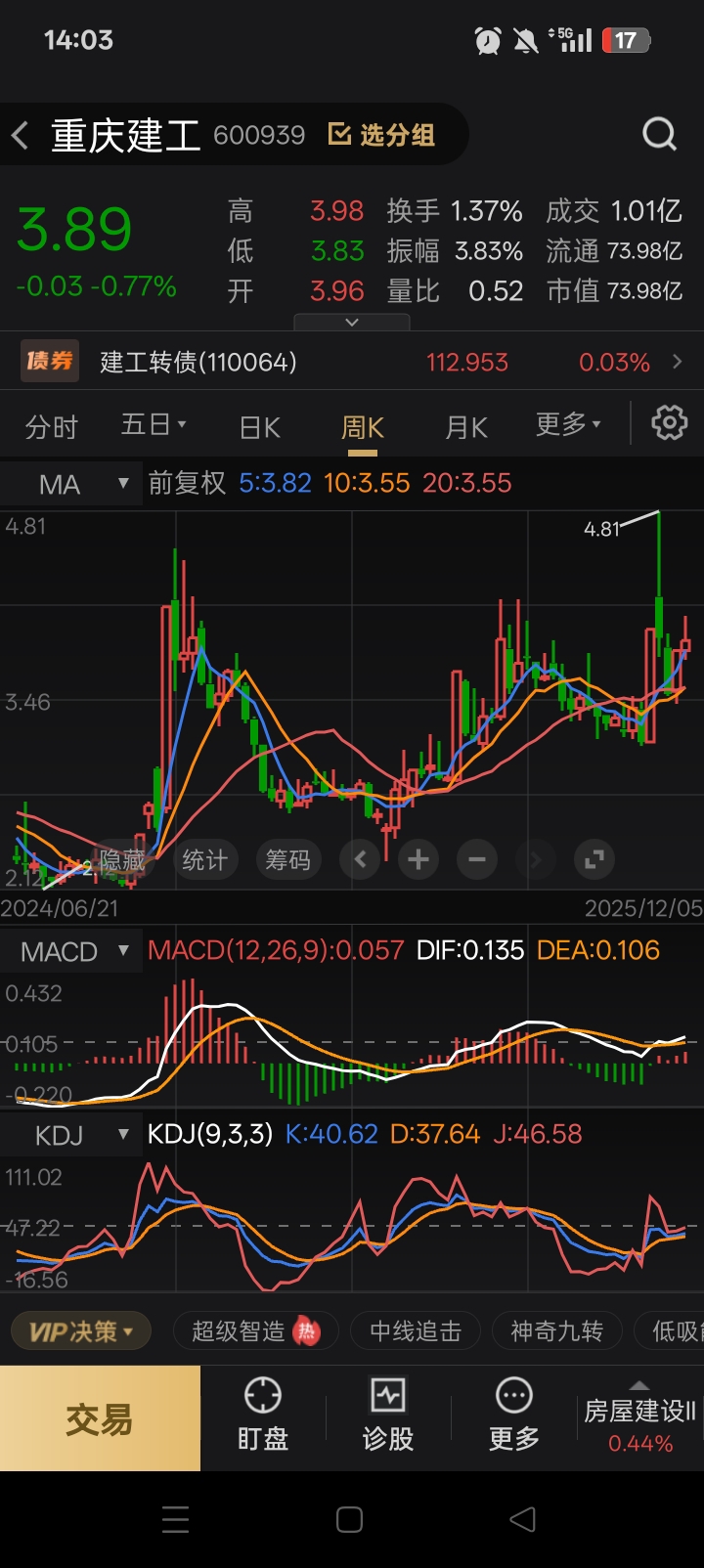Tap the back arrow icon
The width and height of the screenshot is (704, 1568).
click(20, 135)
